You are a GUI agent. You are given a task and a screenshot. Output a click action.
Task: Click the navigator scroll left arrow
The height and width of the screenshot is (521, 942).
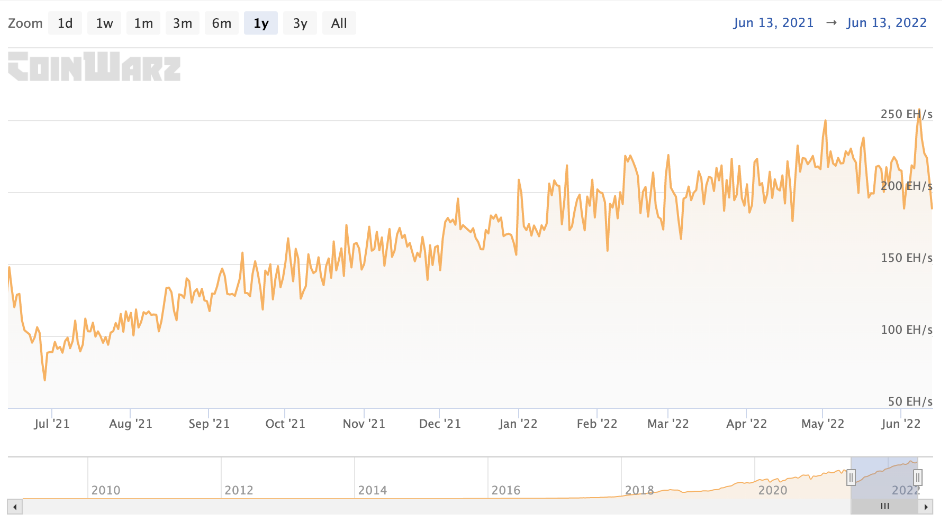coord(15,507)
